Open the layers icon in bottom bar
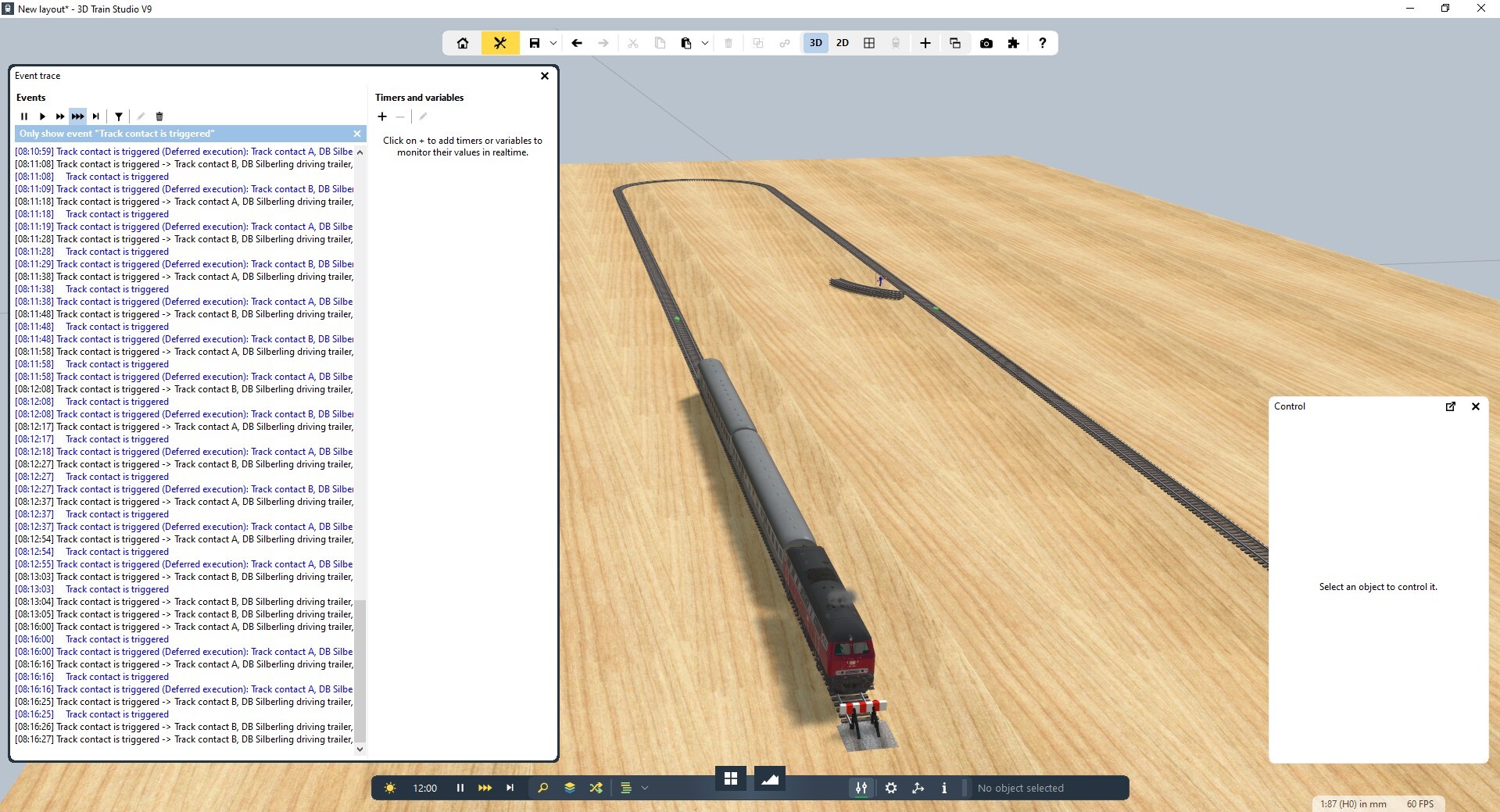Image resolution: width=1500 pixels, height=812 pixels. (569, 788)
